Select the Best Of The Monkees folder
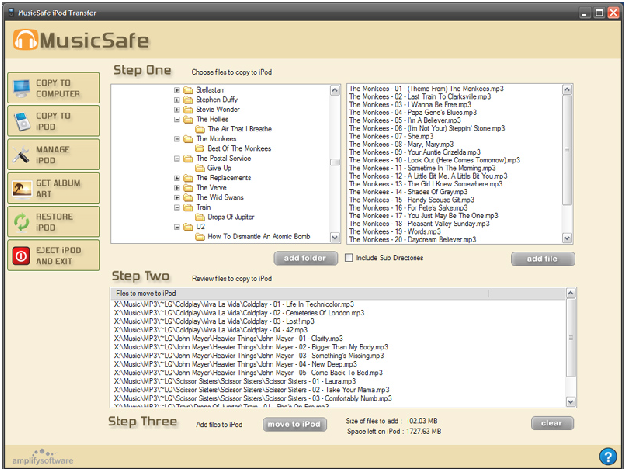This screenshot has height=469, width=625. (x=239, y=149)
